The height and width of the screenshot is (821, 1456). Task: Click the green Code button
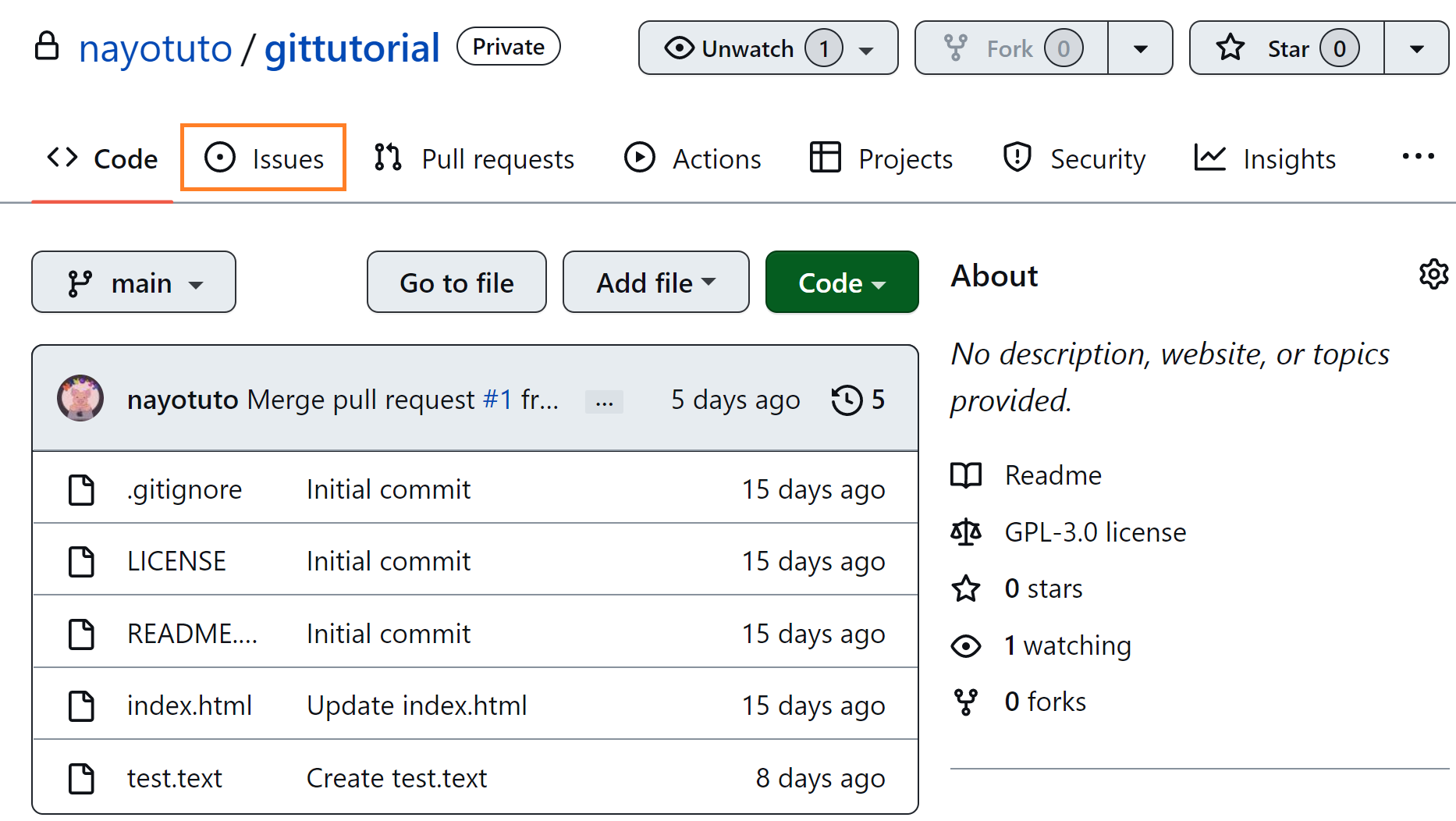[x=841, y=283]
